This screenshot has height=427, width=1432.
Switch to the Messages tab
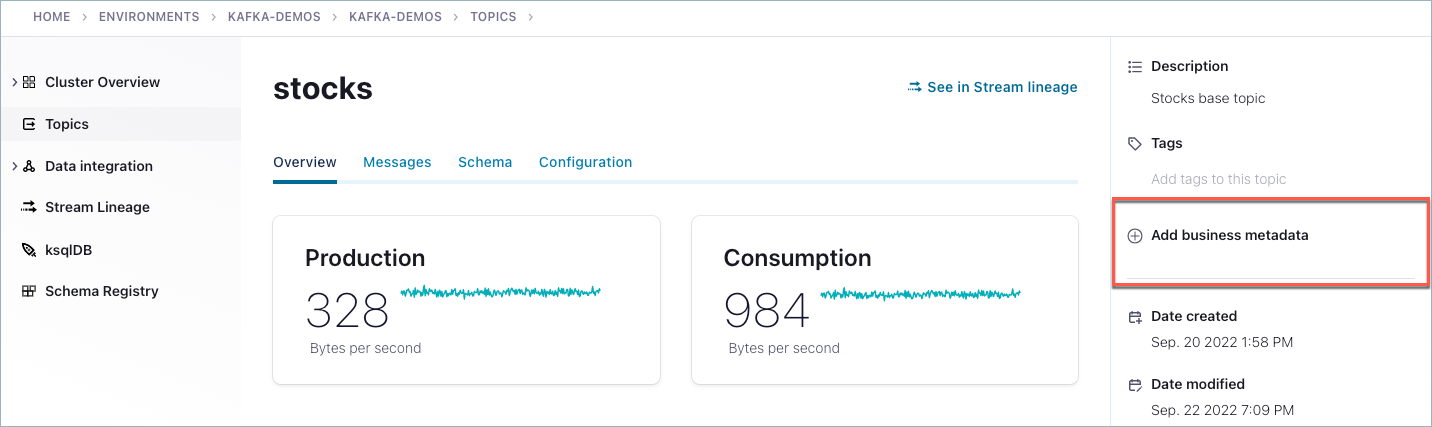[x=397, y=162]
